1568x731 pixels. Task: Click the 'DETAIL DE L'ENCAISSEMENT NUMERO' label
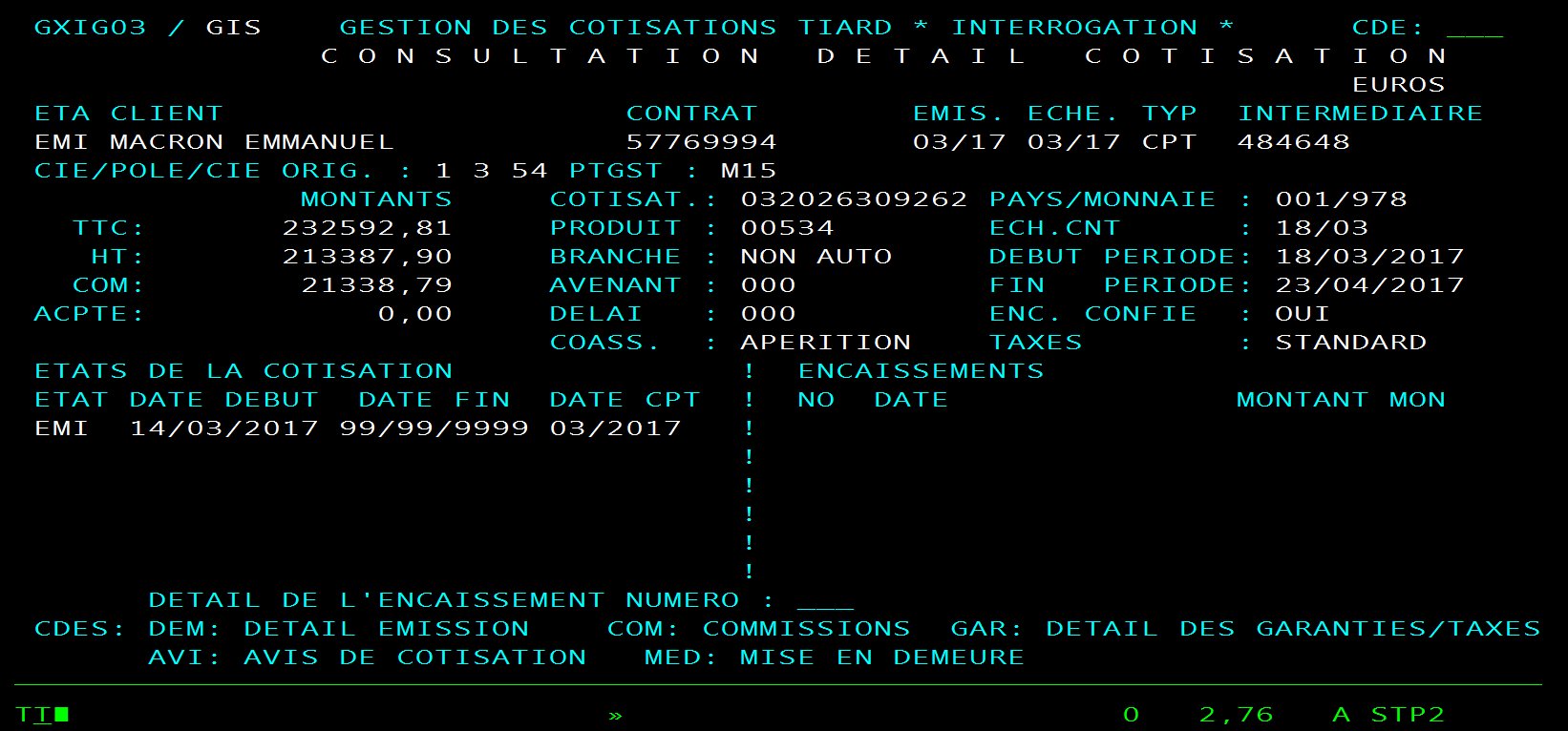pyautogui.click(x=443, y=600)
